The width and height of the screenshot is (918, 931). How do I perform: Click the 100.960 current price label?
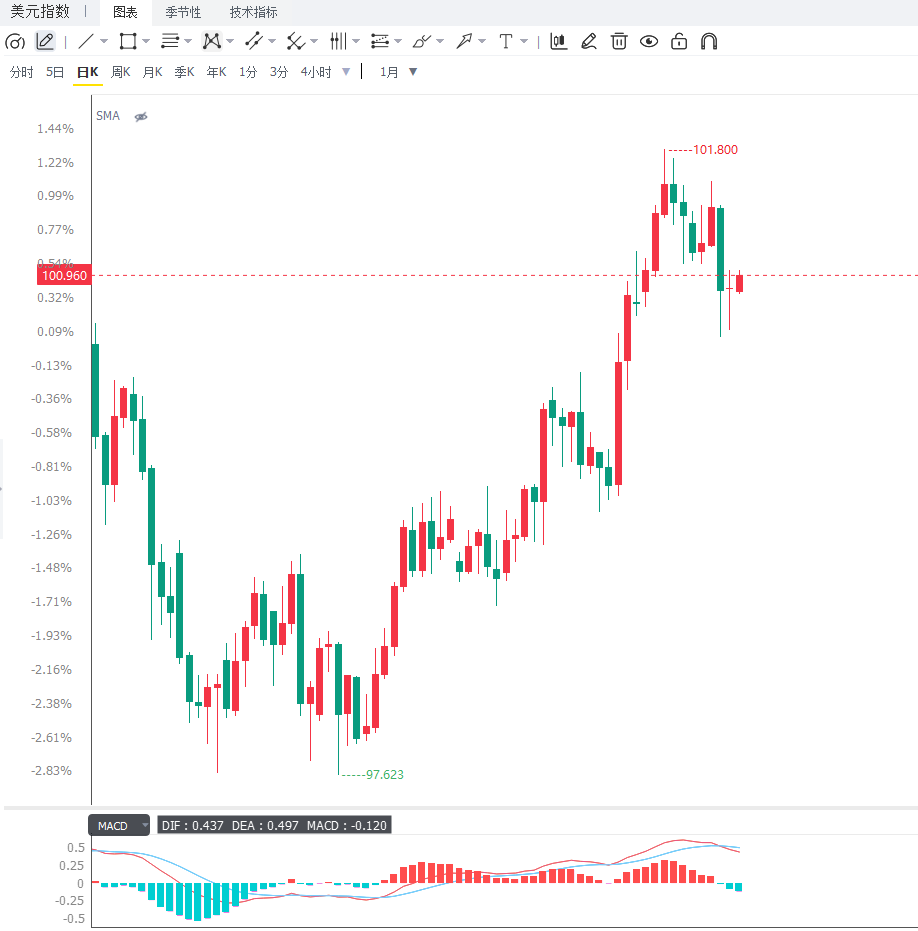click(64, 276)
